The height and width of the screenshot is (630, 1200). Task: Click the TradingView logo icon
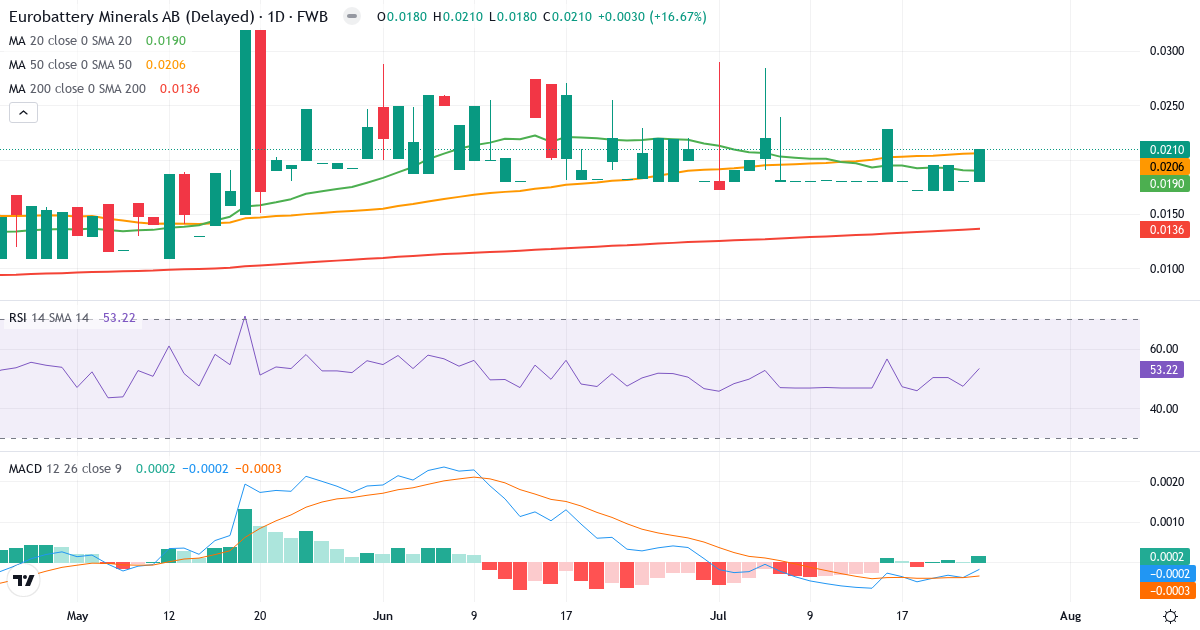(x=25, y=579)
